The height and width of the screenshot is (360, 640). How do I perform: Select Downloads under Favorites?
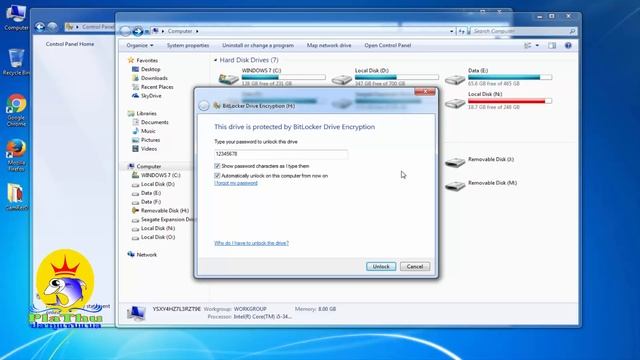(x=154, y=78)
